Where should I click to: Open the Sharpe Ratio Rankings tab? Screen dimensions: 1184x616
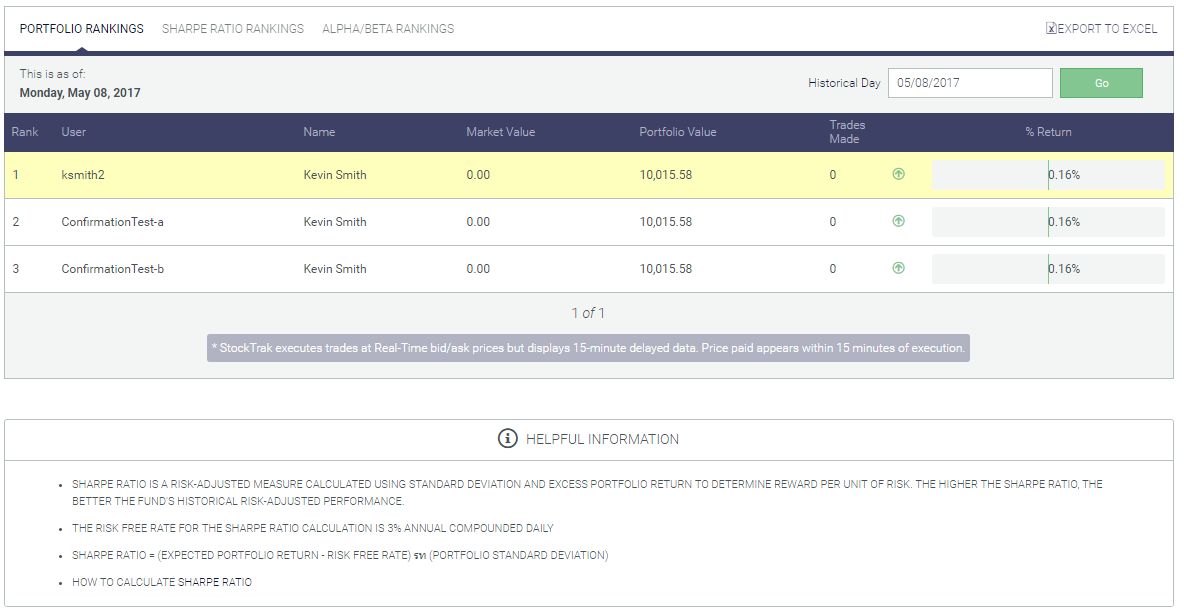[x=233, y=29]
